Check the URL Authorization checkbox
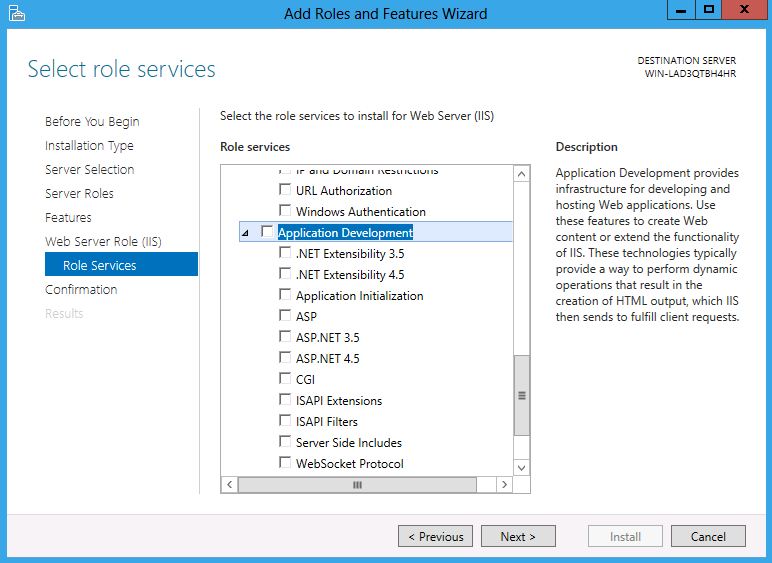The height and width of the screenshot is (563, 772). tap(285, 189)
